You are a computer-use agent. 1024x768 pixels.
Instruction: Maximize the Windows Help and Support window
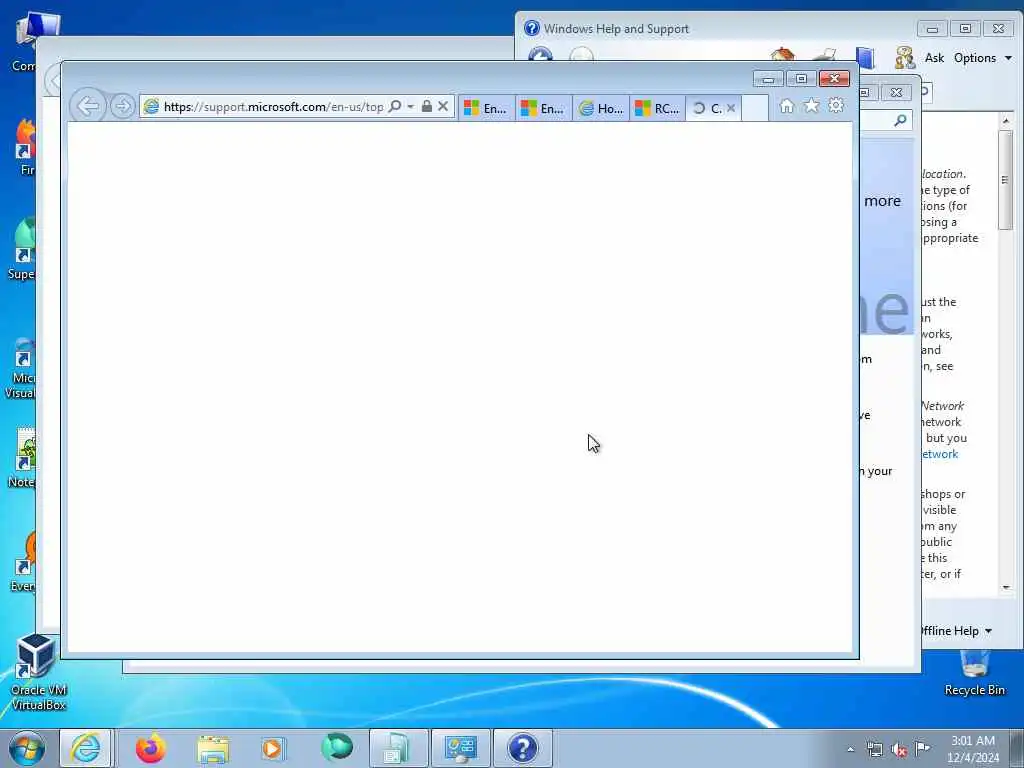pyautogui.click(x=965, y=29)
